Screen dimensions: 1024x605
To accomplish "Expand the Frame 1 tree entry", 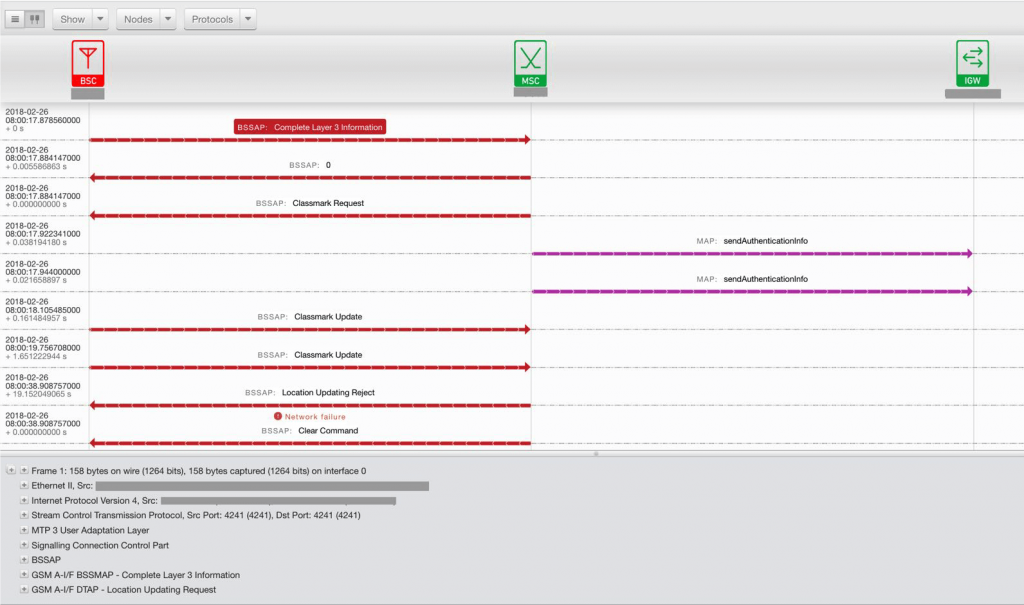I will (x=24, y=470).
